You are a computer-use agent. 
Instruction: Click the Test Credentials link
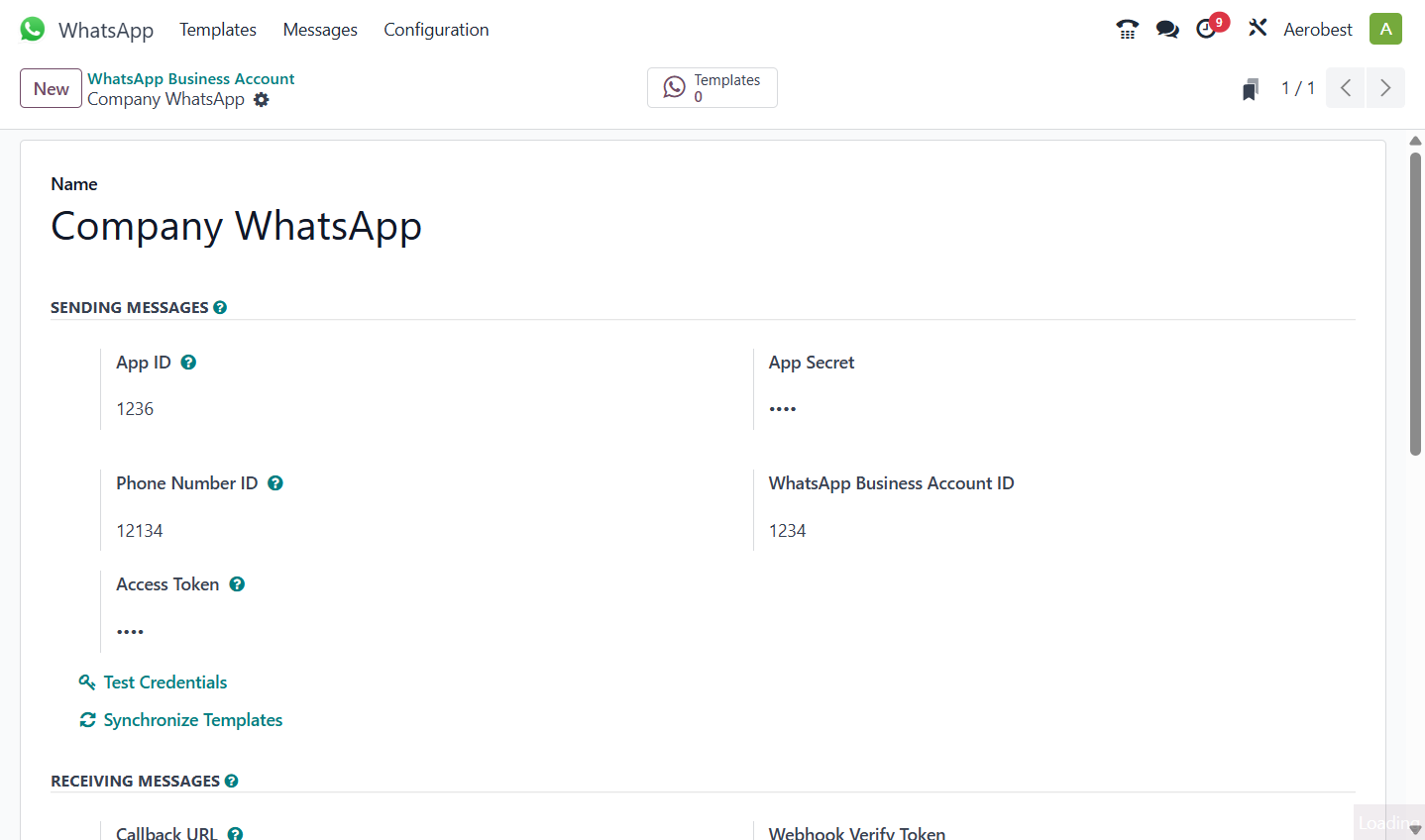click(x=165, y=682)
